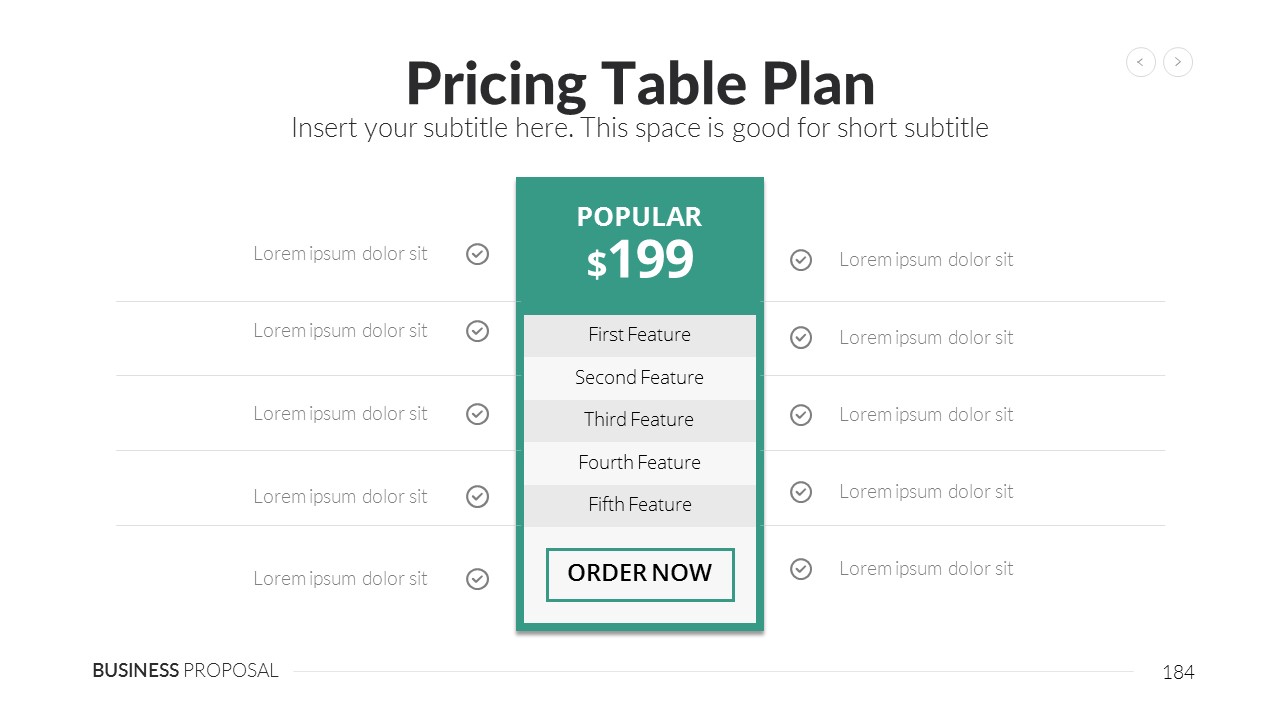
Task: Click the fourth checkmark icon in right column
Action: click(x=801, y=492)
